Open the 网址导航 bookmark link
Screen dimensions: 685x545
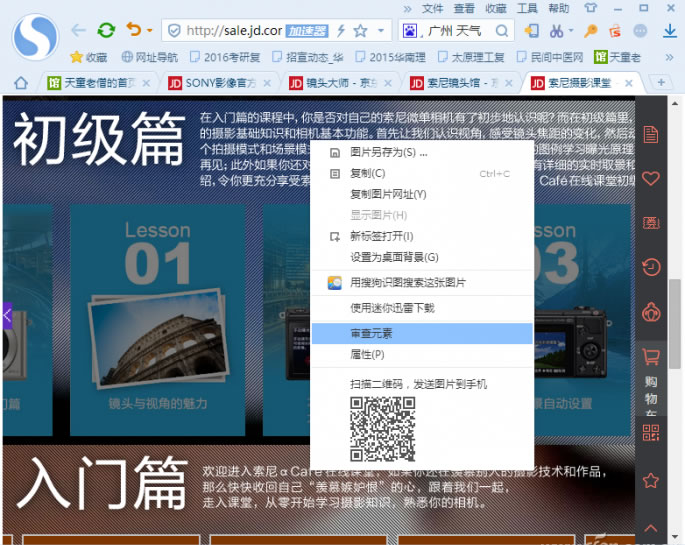pos(150,57)
